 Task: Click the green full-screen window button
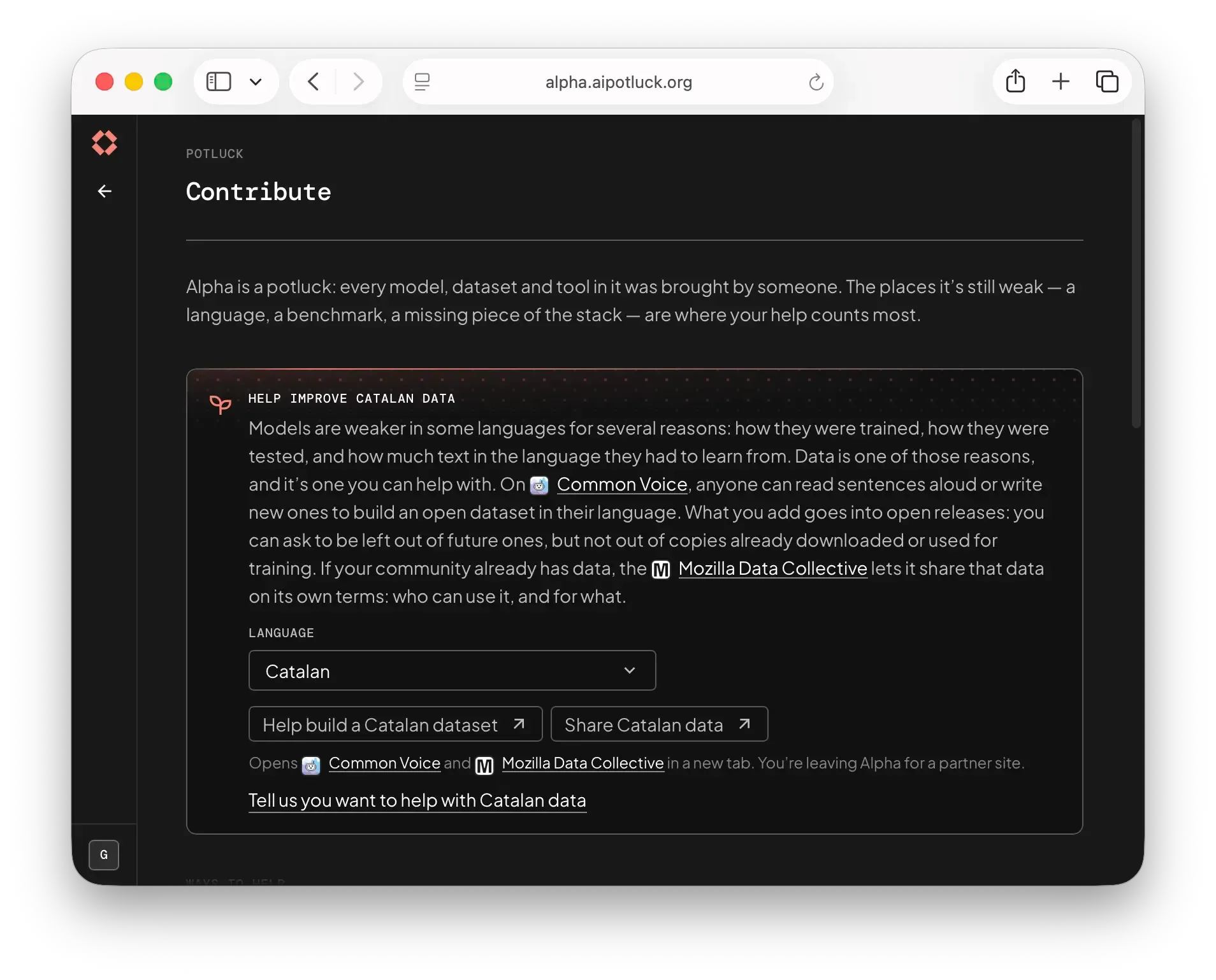coord(163,82)
